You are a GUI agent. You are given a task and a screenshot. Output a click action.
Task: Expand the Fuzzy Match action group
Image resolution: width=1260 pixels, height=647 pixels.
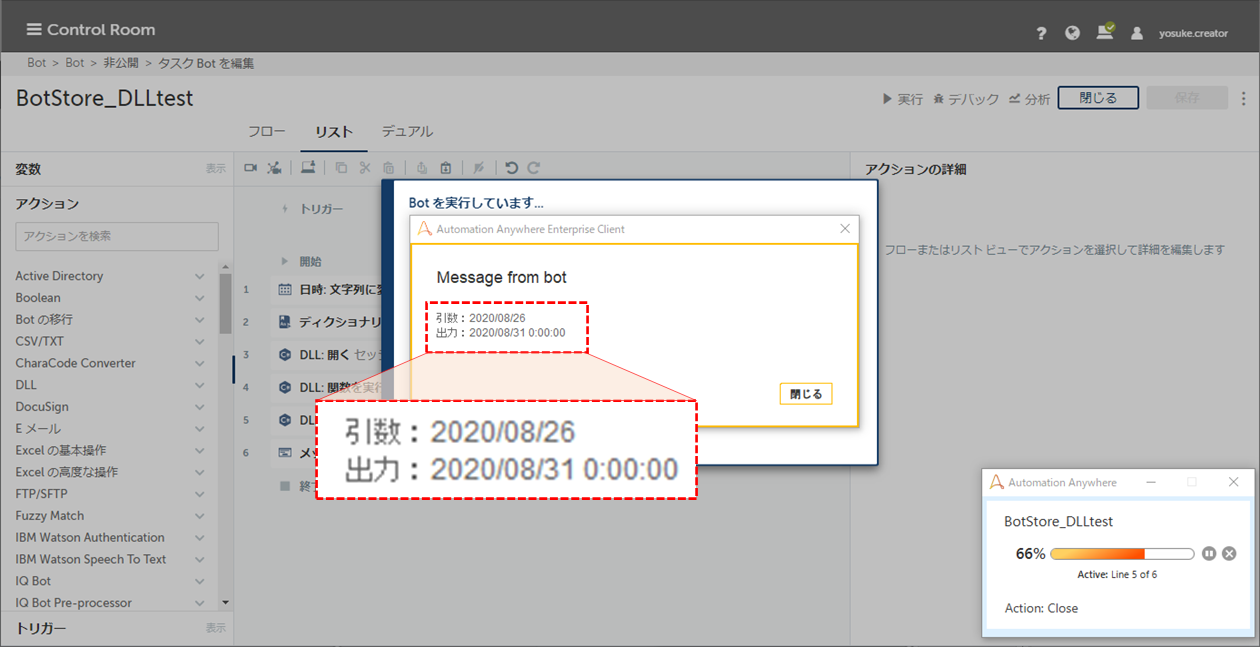200,516
